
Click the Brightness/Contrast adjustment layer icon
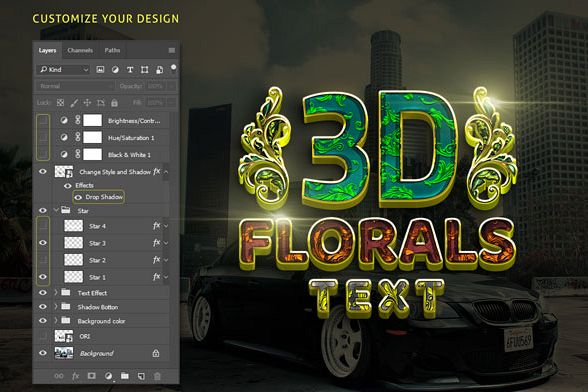64,120
